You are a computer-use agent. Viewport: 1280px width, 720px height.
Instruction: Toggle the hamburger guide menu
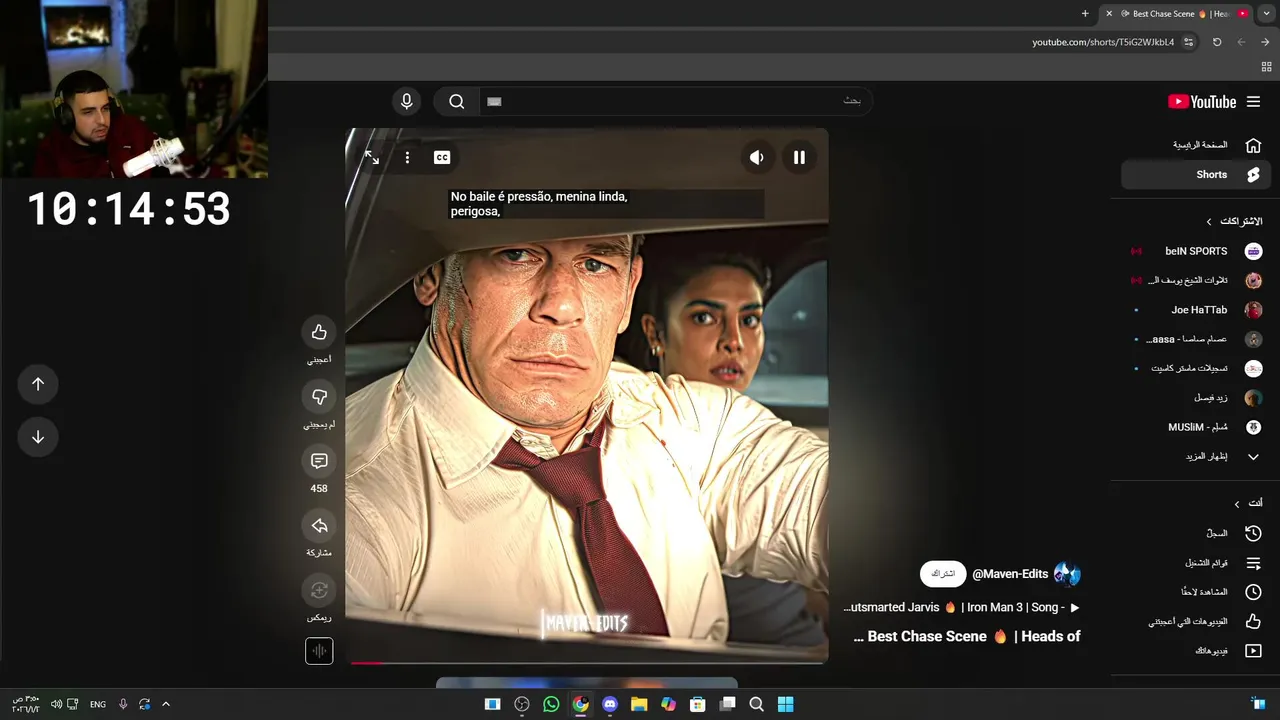tap(1253, 102)
